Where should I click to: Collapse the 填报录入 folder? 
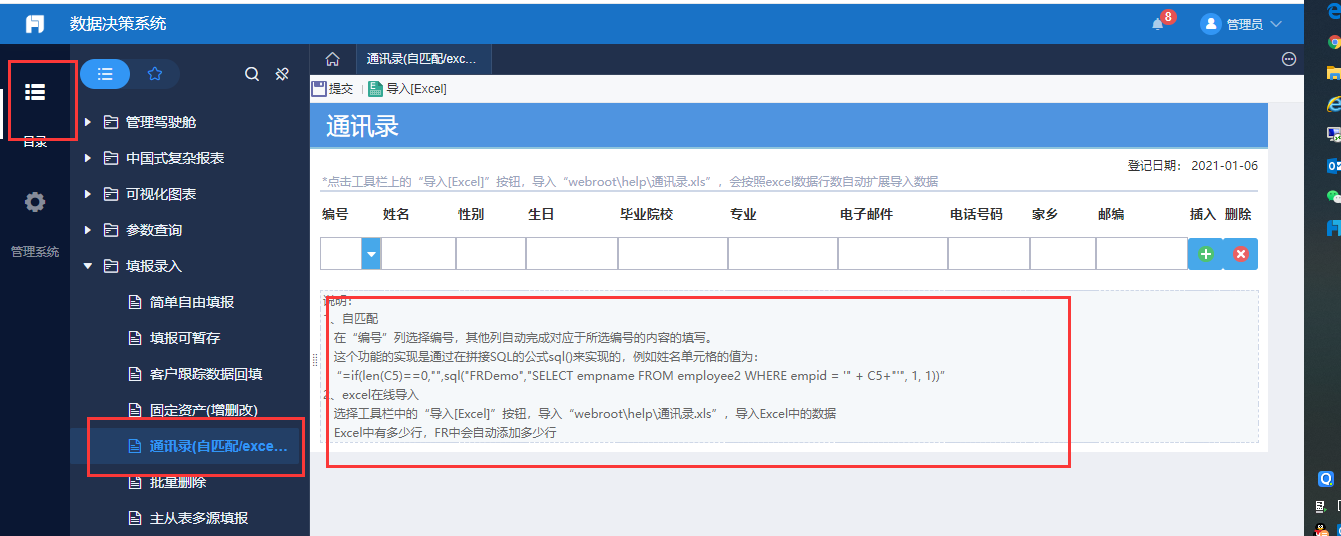88,266
